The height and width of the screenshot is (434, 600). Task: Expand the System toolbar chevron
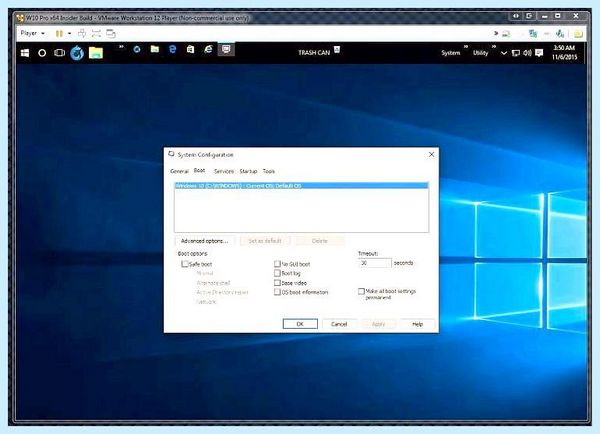(x=466, y=47)
